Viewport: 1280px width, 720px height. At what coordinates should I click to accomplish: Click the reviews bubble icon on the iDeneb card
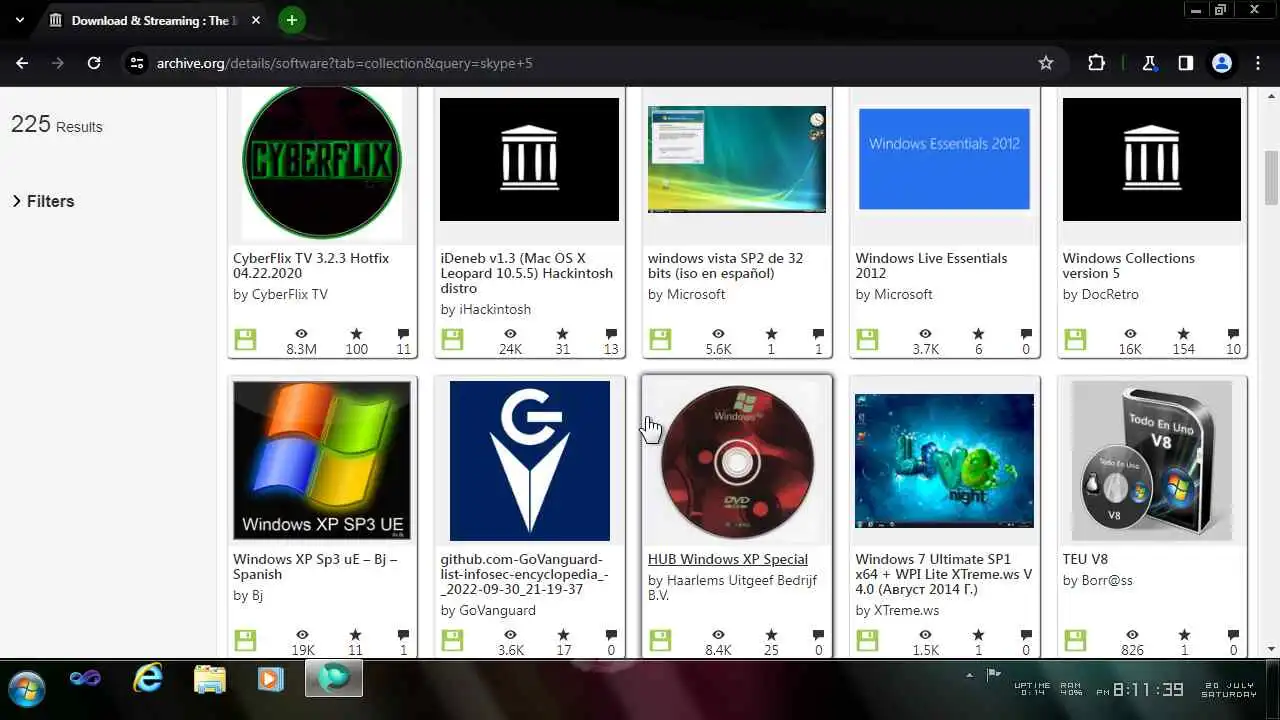[x=611, y=333]
